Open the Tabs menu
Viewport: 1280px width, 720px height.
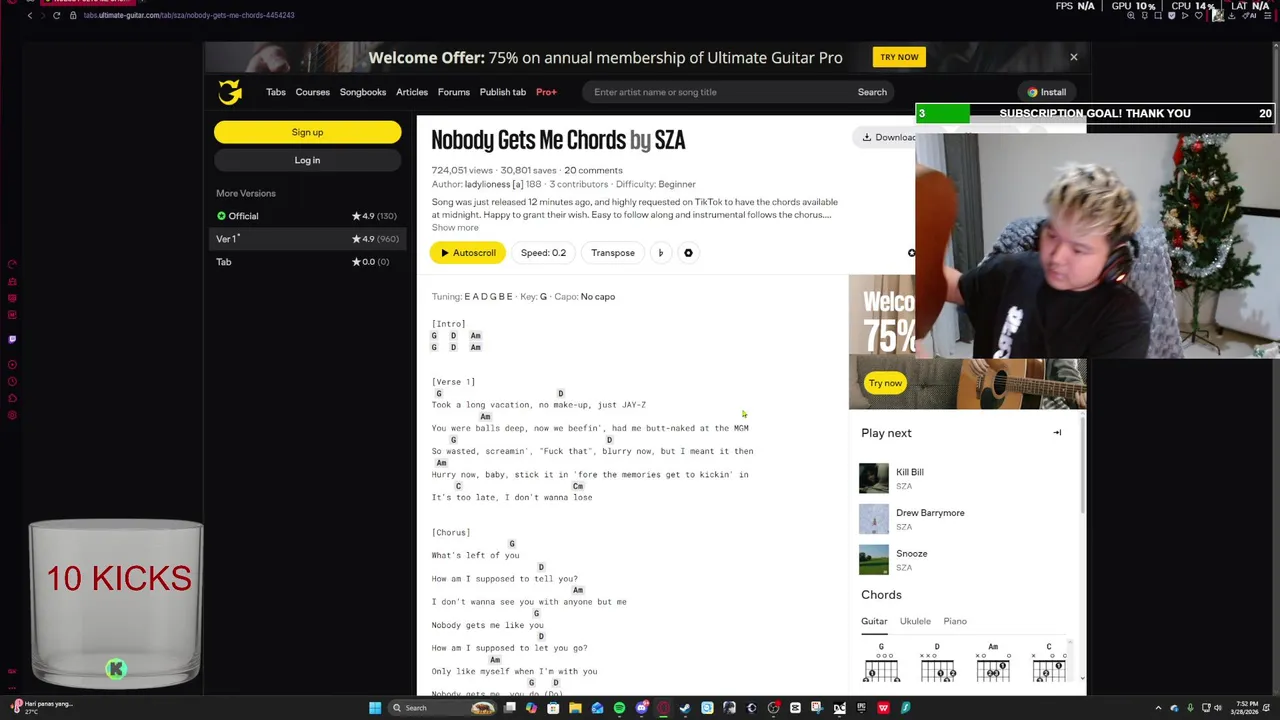pos(276,92)
